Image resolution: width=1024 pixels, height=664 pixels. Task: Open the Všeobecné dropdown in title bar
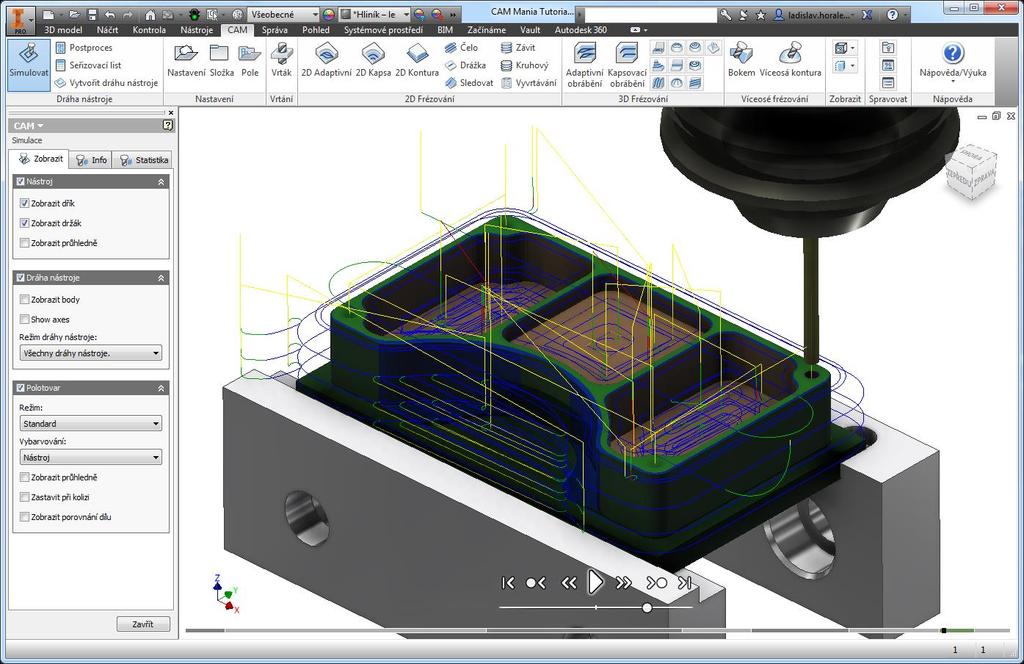283,14
